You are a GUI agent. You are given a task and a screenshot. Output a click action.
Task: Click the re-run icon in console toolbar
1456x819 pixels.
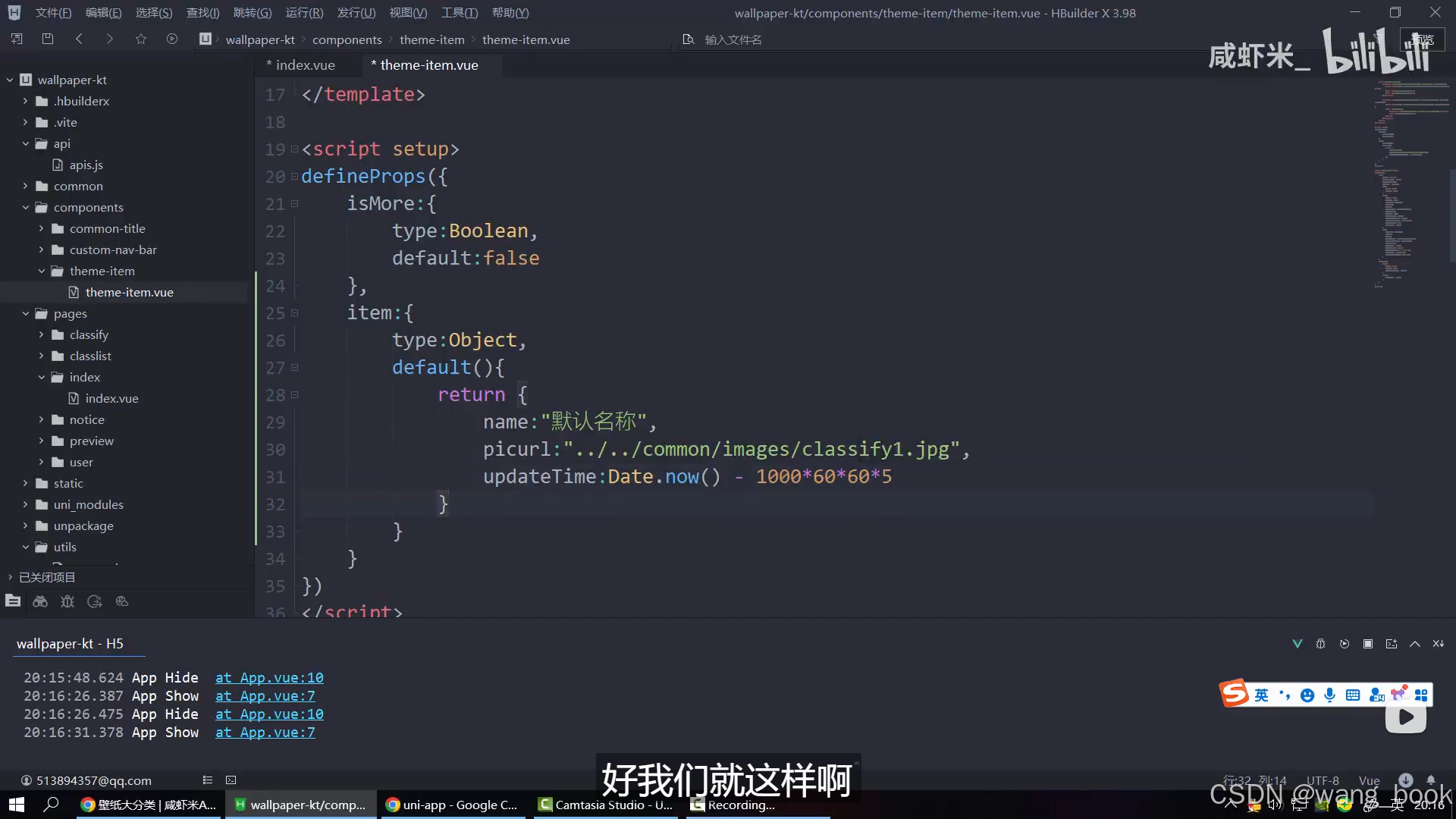click(x=1345, y=644)
